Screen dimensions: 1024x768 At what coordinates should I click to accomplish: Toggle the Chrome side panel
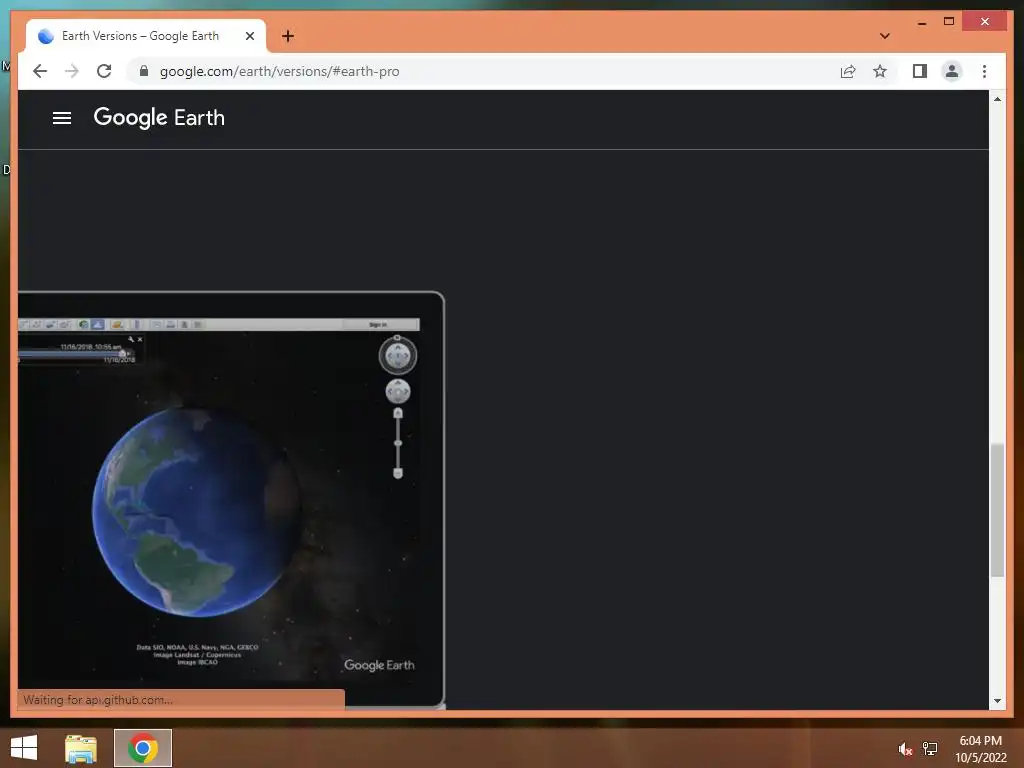pos(920,71)
